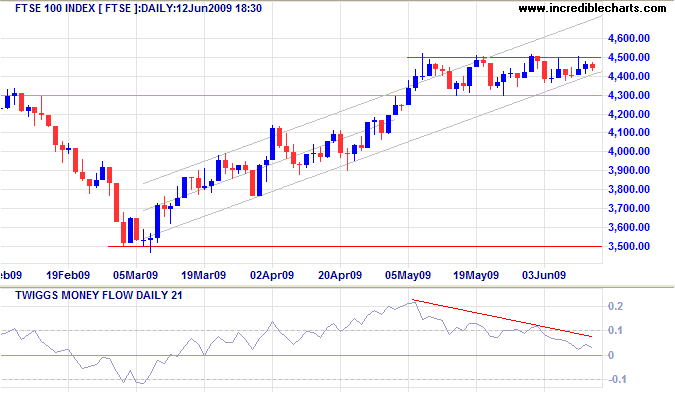Click the TWIGGS MONEY FLOW DAILY 21 title
Viewport: 675px width, 395px height.
(x=99, y=295)
